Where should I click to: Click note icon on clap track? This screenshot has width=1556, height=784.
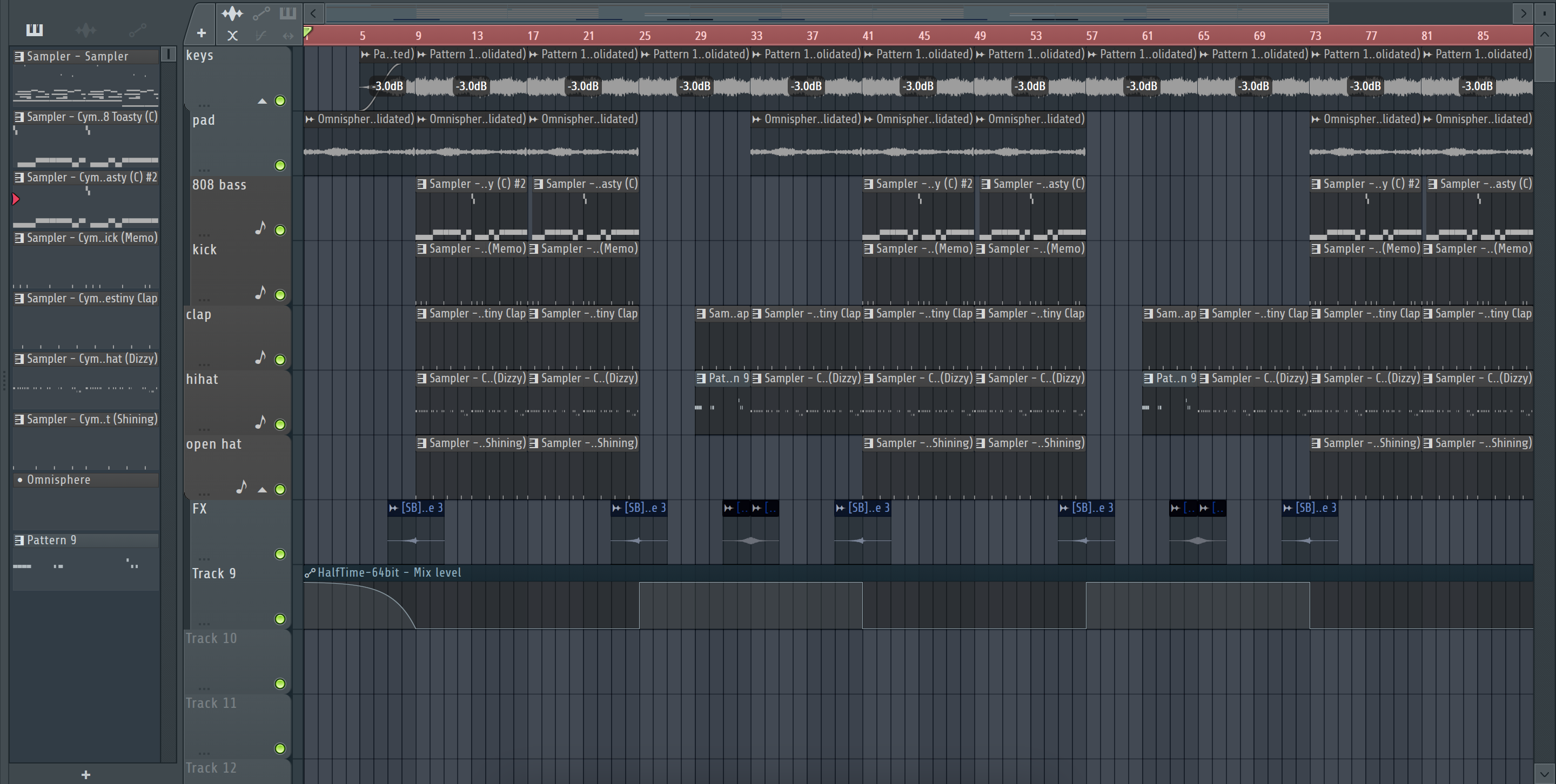(260, 357)
